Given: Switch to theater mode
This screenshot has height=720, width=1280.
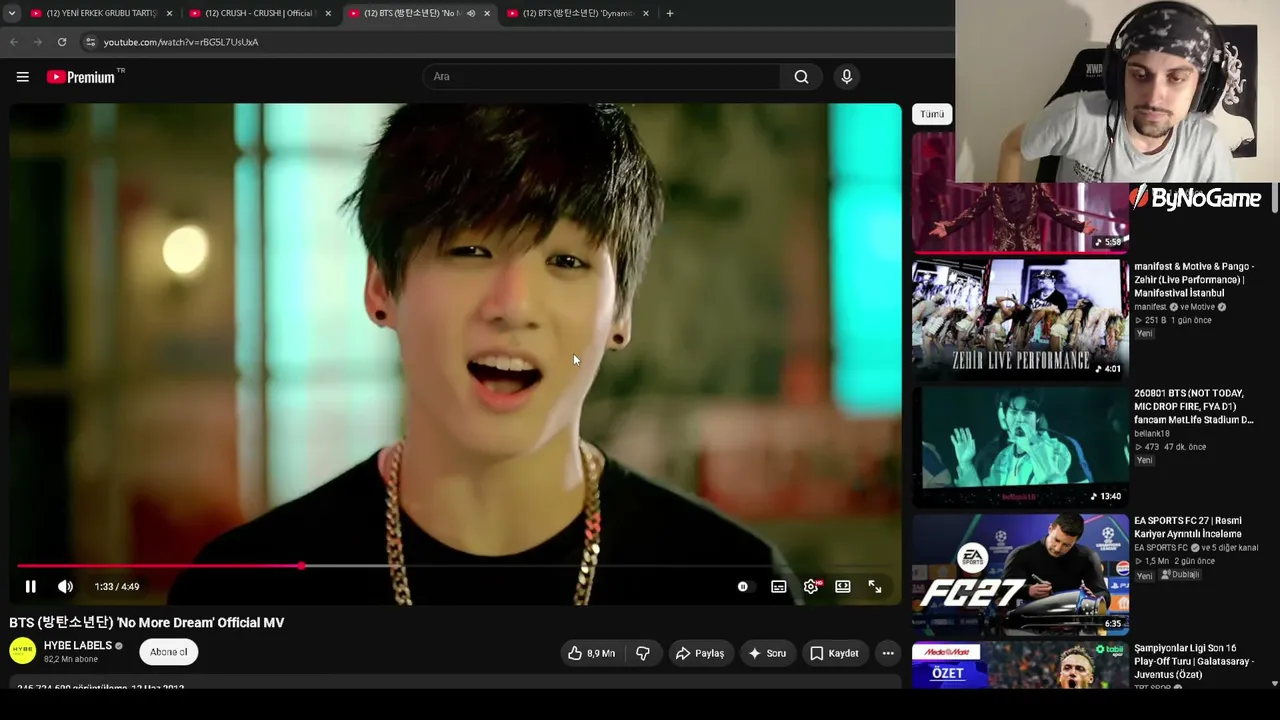Looking at the screenshot, I should coord(843,587).
